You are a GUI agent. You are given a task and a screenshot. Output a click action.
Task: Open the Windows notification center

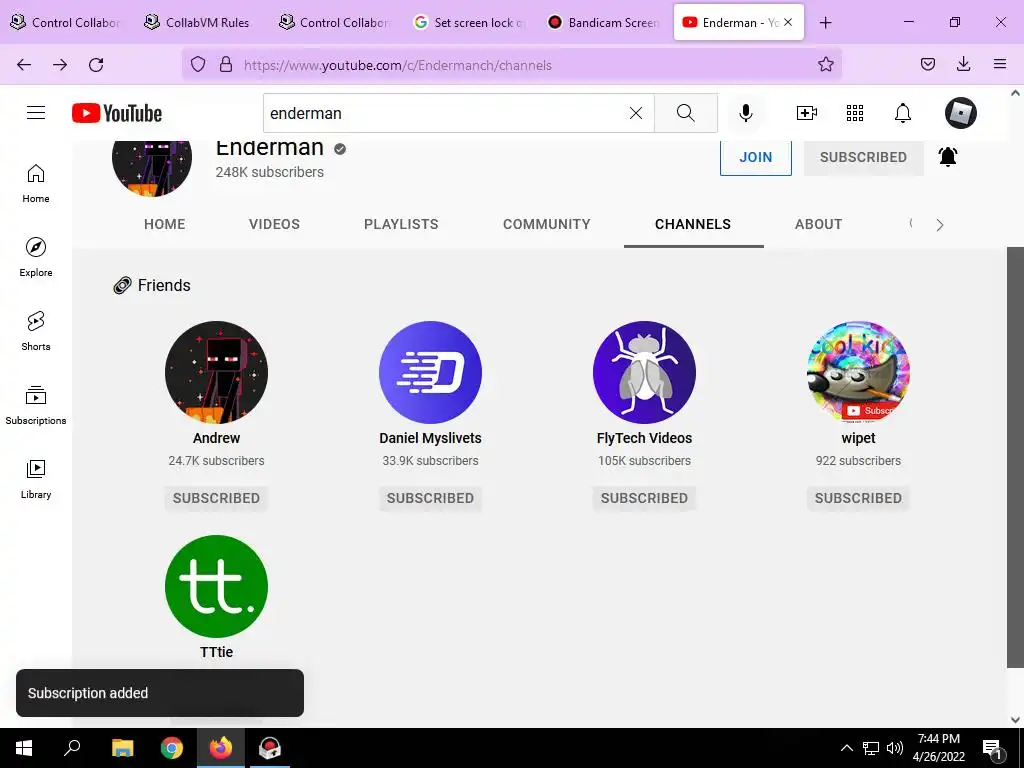[992, 748]
